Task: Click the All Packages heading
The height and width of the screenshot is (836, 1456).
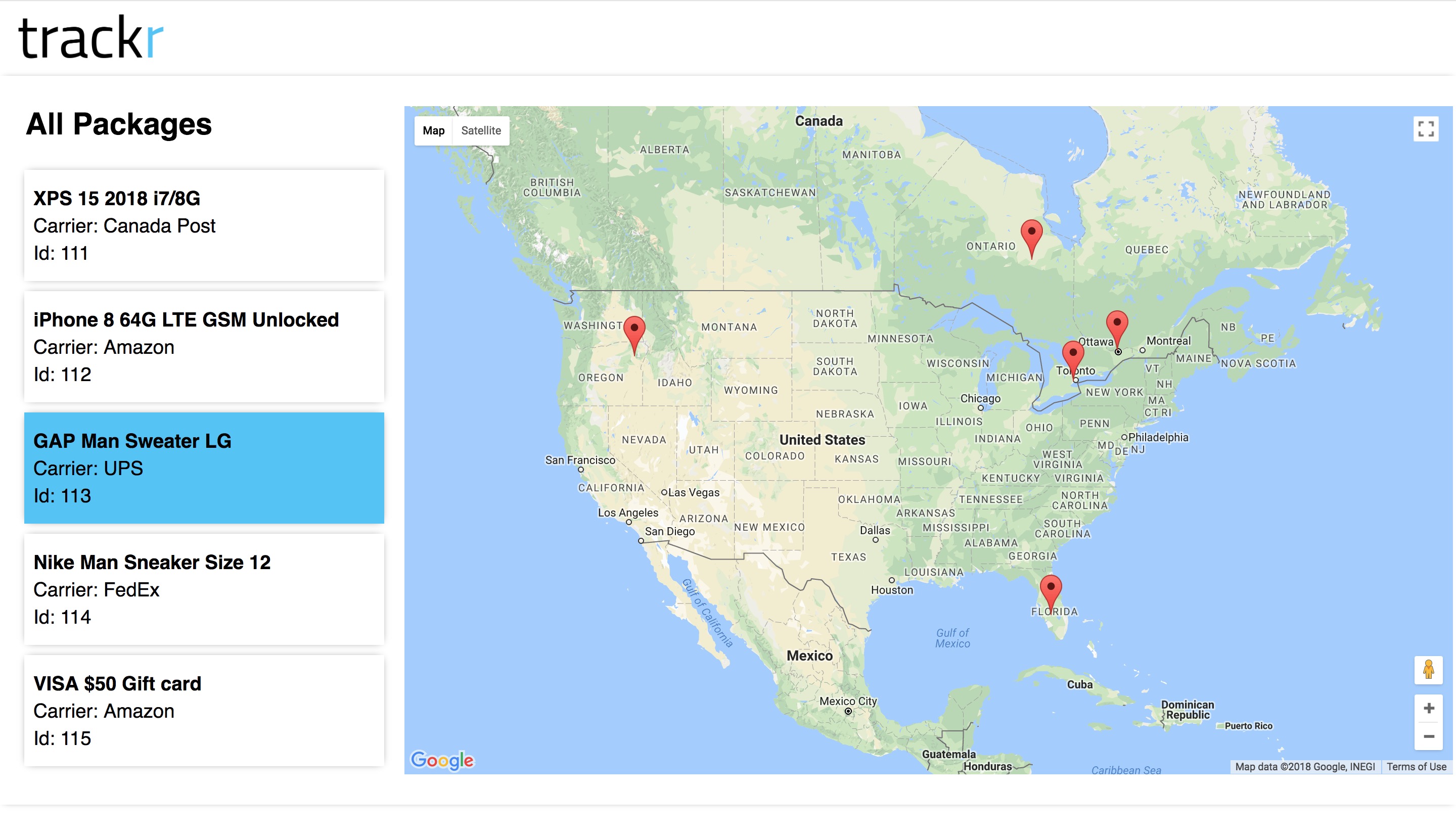Action: click(119, 124)
